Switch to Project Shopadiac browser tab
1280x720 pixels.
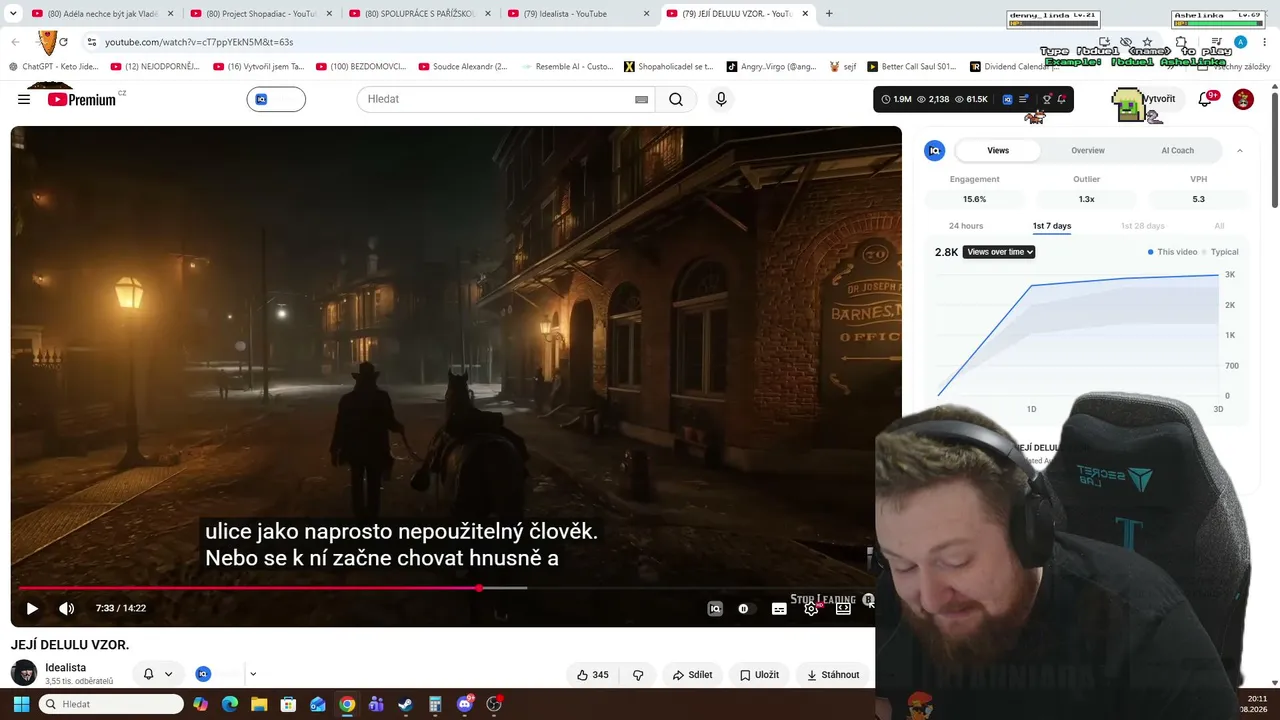pyautogui.click(x=261, y=14)
